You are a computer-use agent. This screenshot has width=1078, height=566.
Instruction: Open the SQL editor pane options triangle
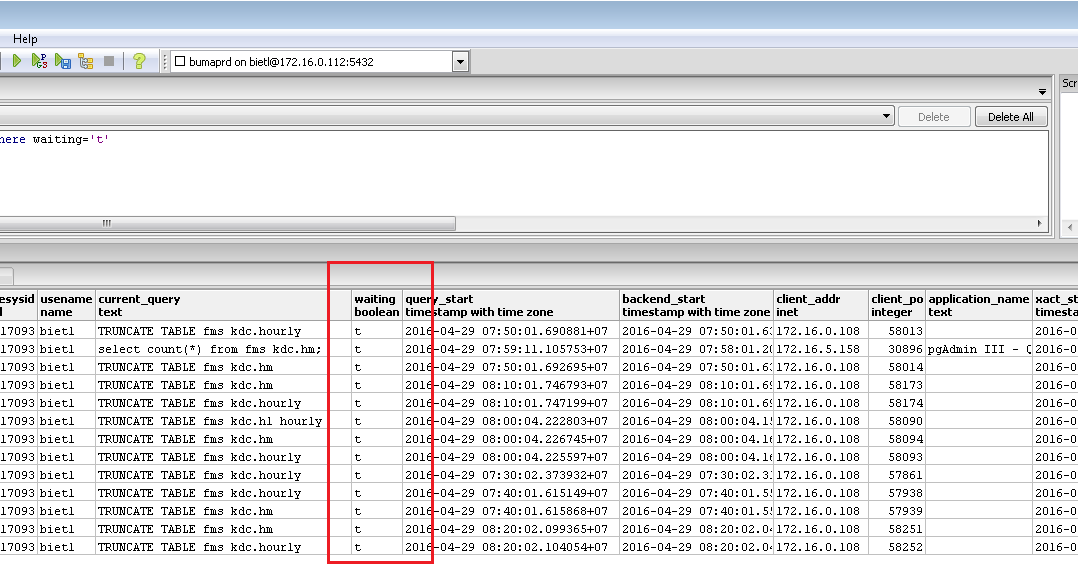point(1042,91)
